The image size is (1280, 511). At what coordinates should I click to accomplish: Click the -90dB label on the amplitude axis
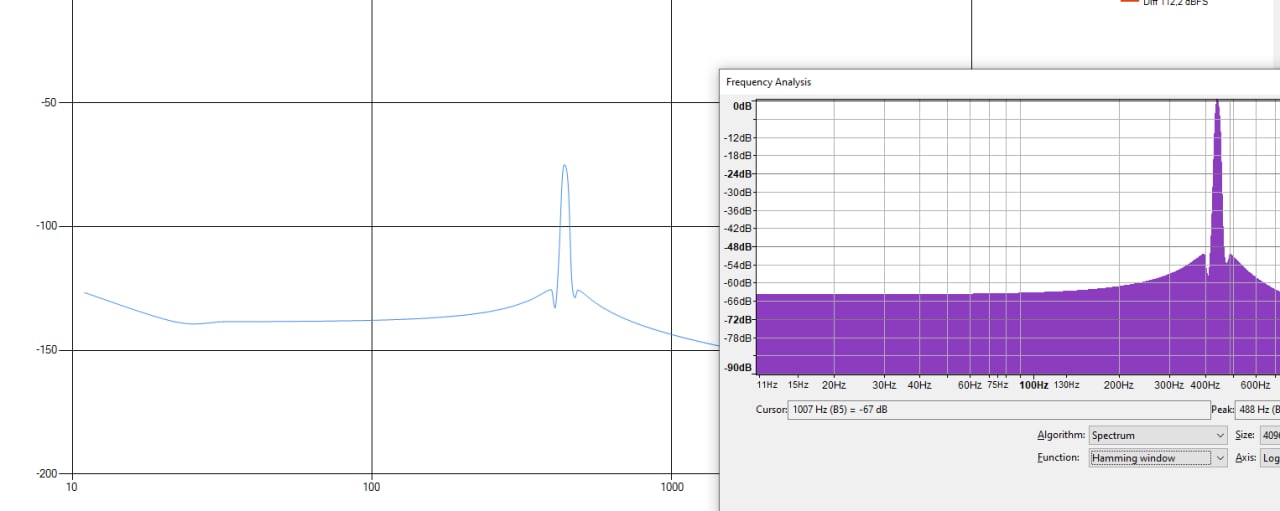(738, 368)
